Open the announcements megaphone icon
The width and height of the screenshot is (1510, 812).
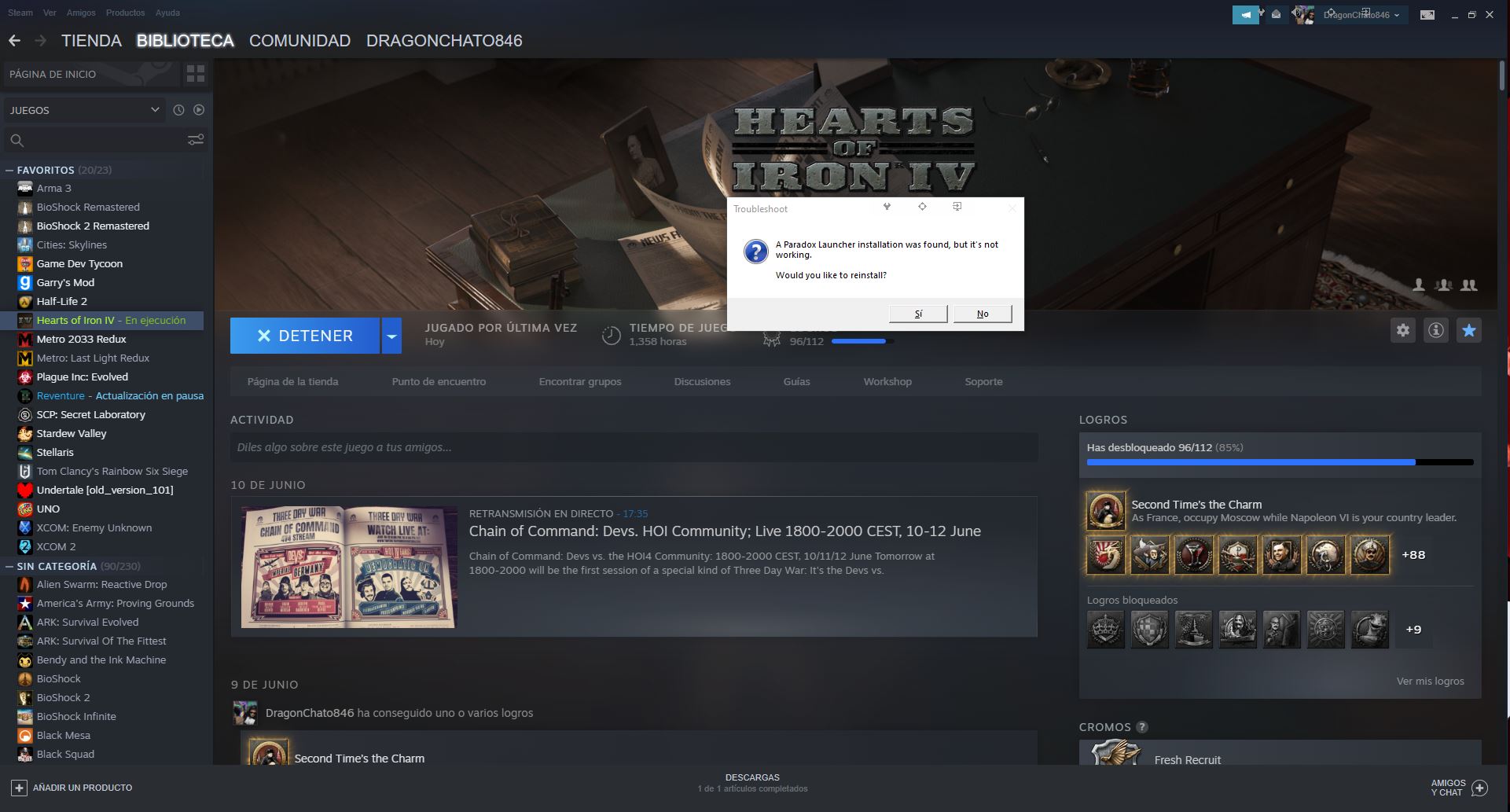1246,13
